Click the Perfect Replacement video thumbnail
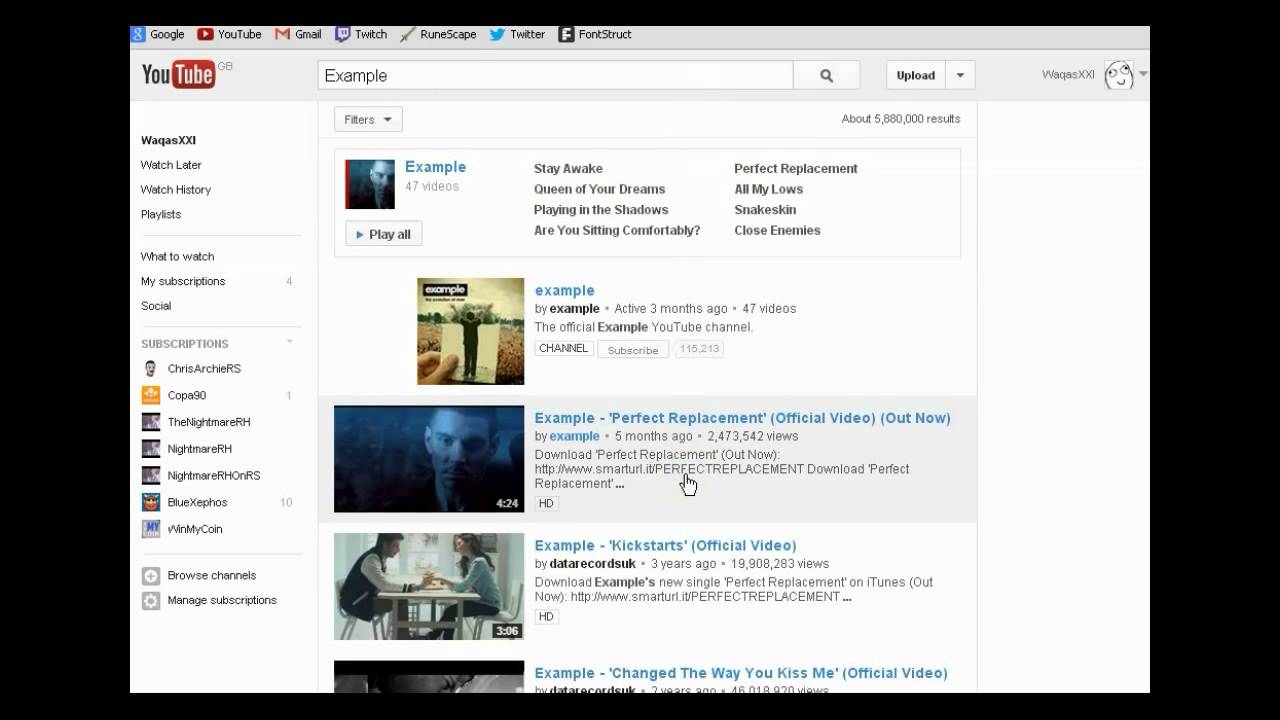1280x720 pixels. click(x=429, y=459)
